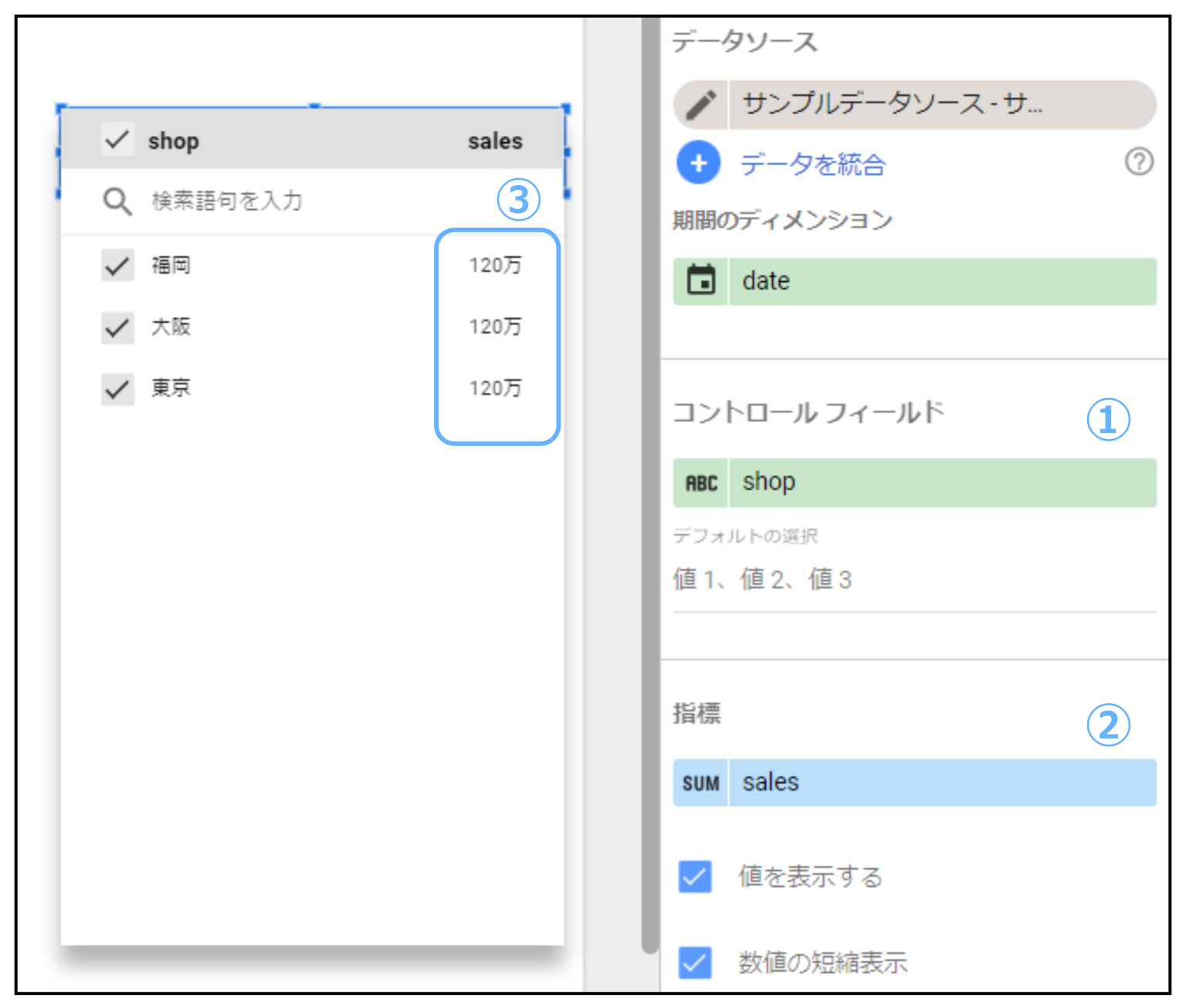Uncheck the 福岡 checkbox
Viewport: 1186px width, 1008px height.
click(x=117, y=266)
